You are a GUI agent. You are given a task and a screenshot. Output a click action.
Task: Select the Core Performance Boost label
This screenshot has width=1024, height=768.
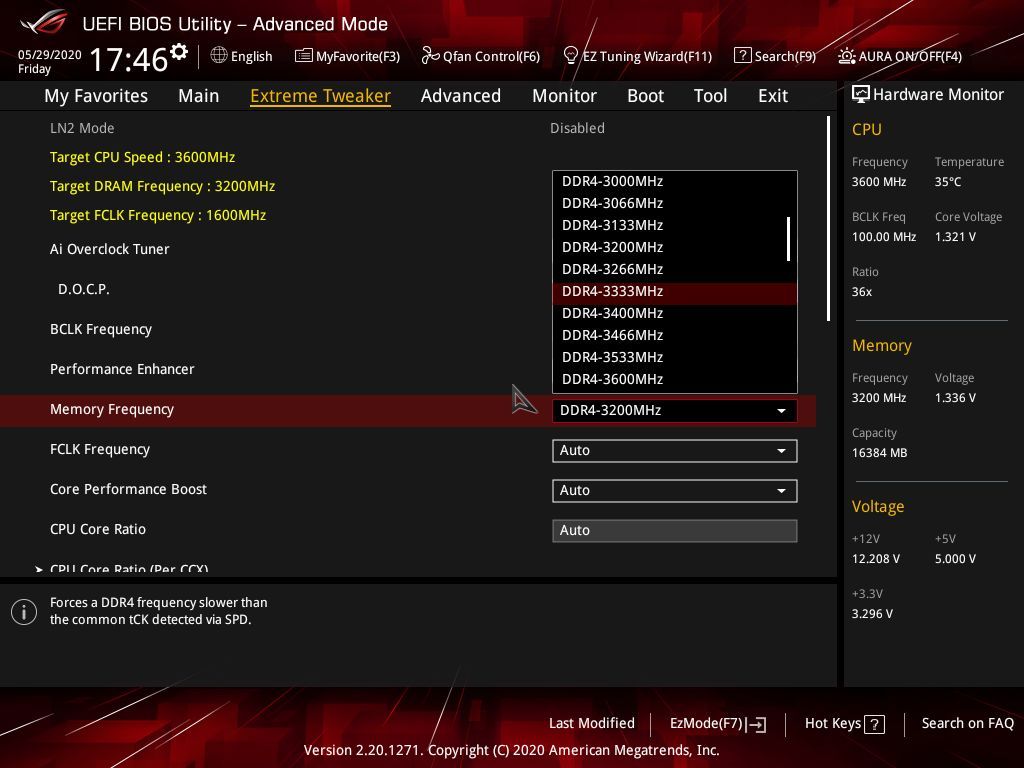click(x=128, y=489)
